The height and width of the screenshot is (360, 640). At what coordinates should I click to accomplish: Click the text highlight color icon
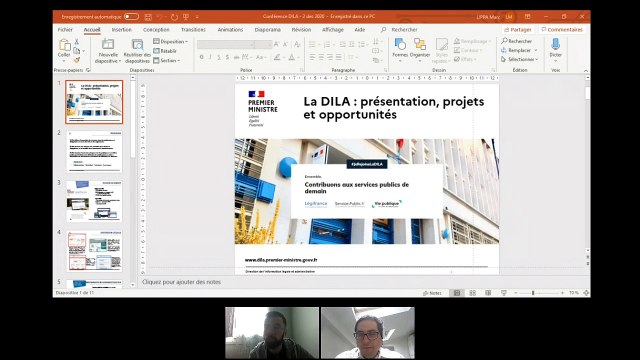[x=278, y=58]
